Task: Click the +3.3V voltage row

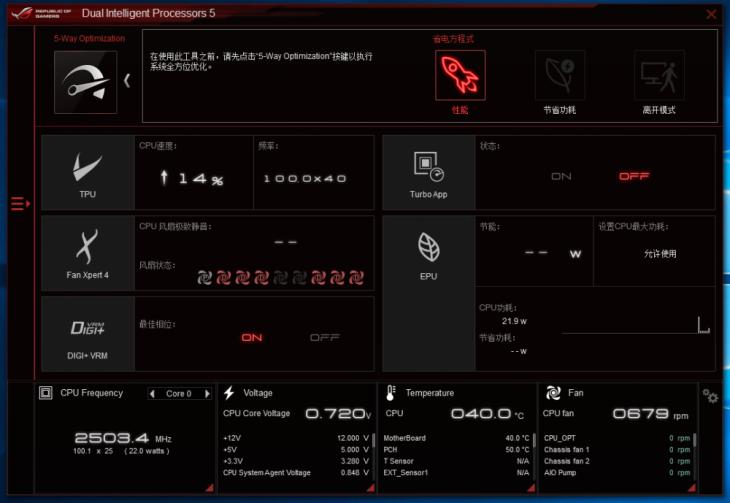Action: (296, 461)
